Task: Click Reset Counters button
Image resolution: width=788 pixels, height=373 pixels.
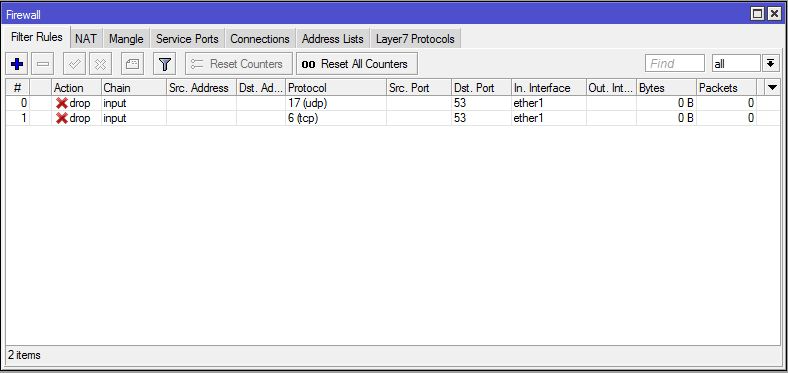Action: click(239, 64)
